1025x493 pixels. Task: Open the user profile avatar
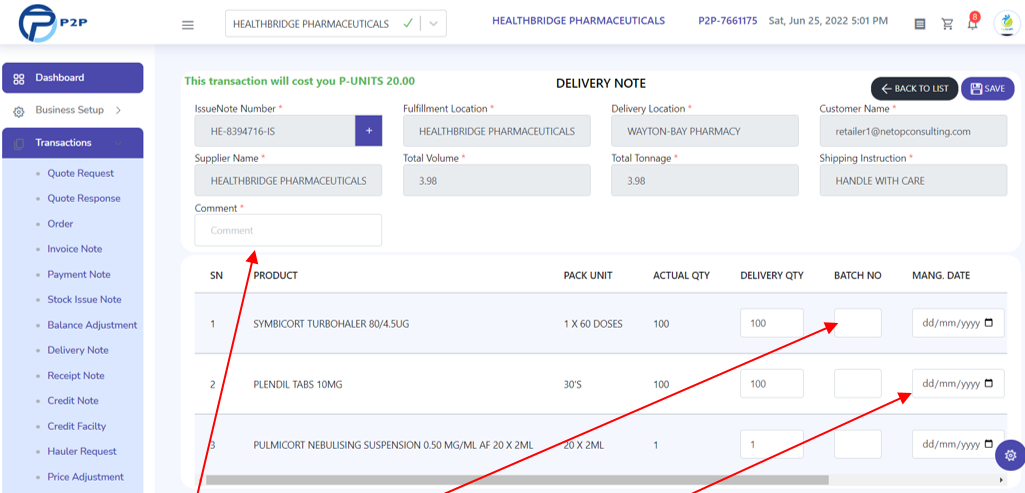(x=1007, y=24)
